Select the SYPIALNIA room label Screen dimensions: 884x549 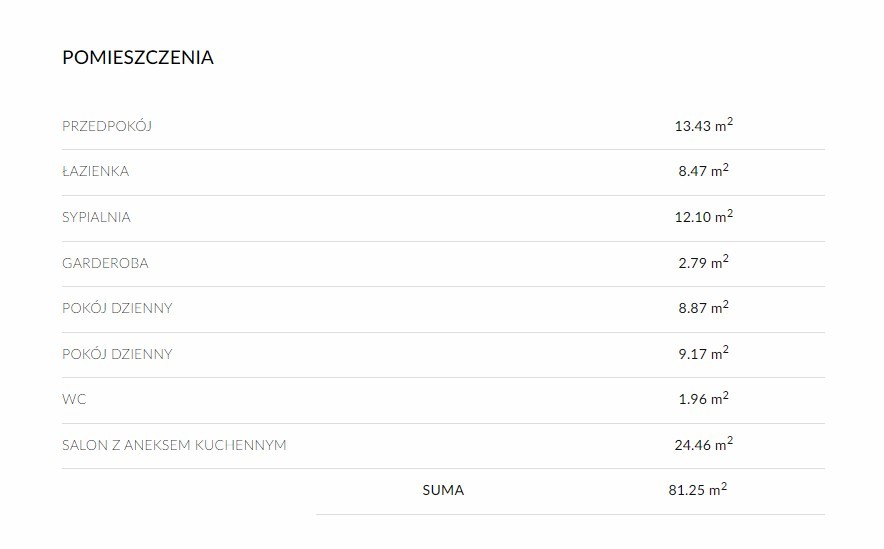pyautogui.click(x=96, y=218)
